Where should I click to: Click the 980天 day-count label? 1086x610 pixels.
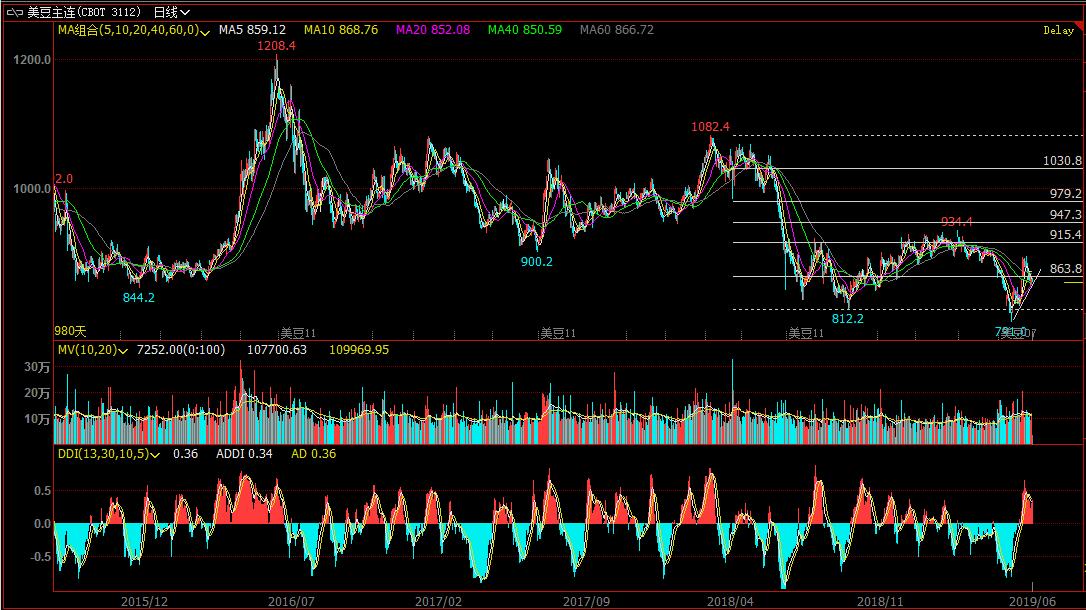click(70, 331)
